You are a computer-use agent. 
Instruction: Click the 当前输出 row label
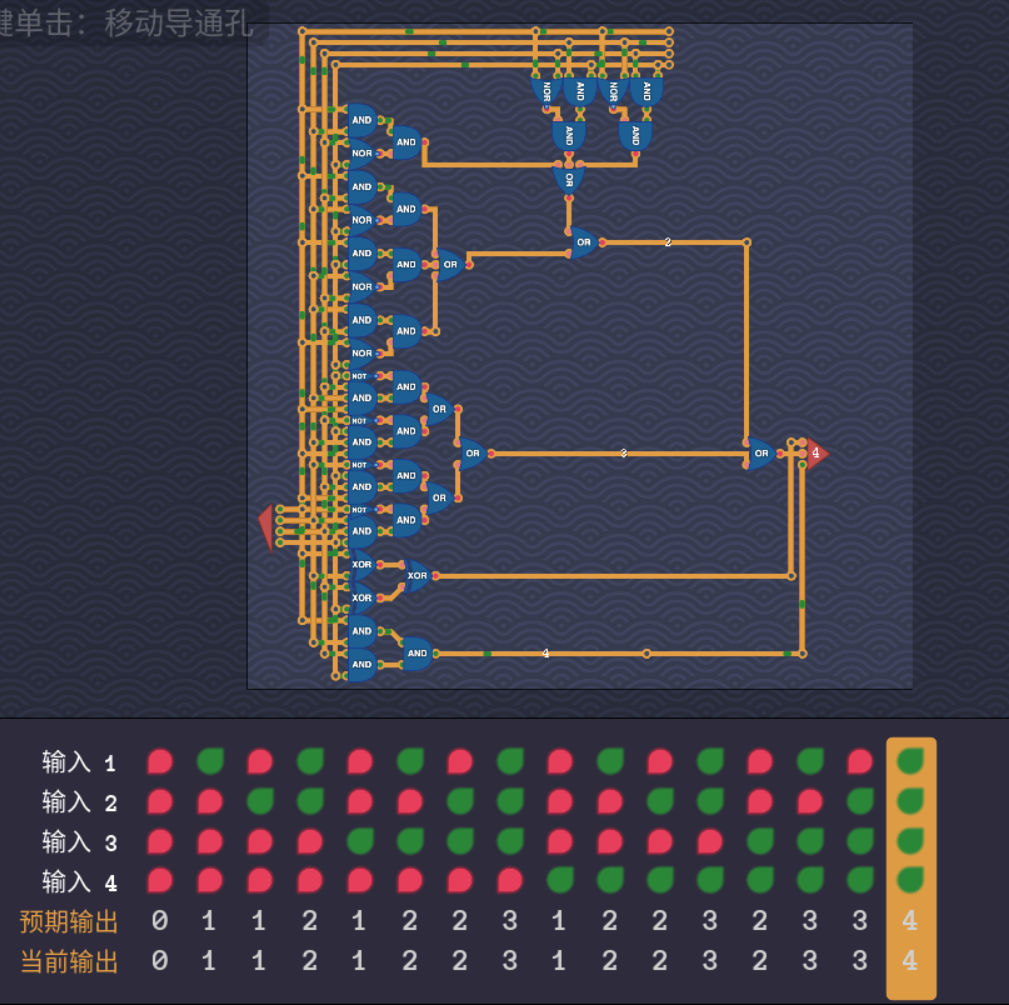pos(69,962)
